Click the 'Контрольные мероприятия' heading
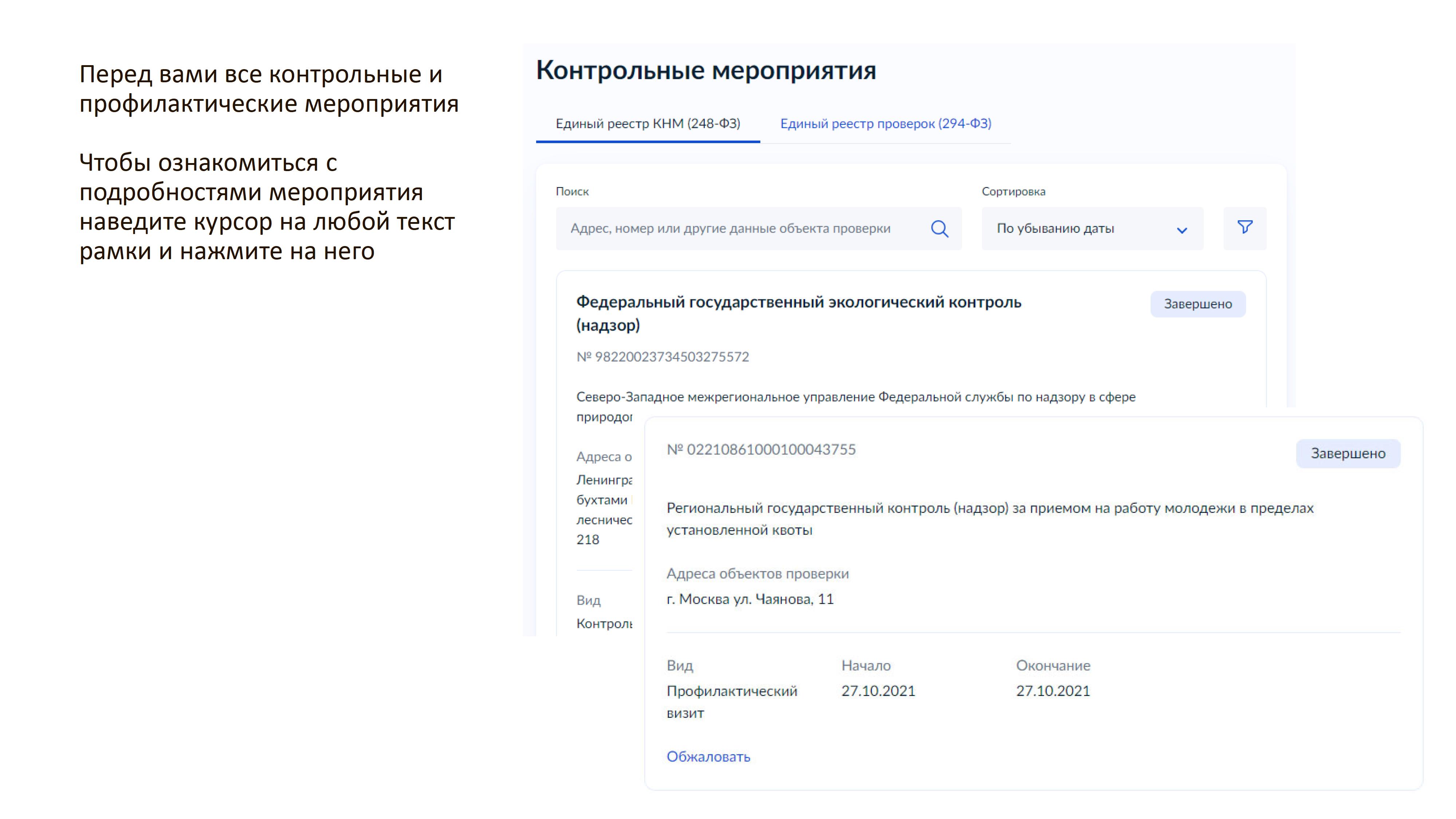 706,70
